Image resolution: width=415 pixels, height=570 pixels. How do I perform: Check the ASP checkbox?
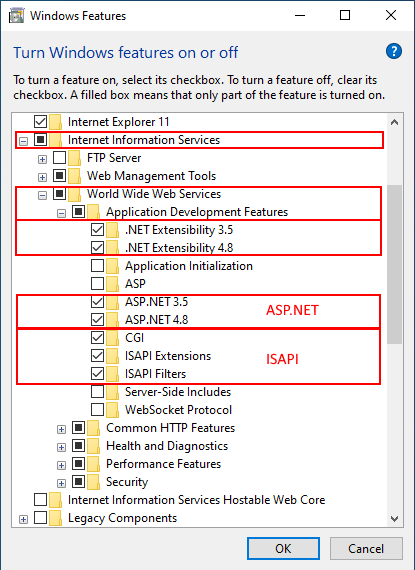click(97, 283)
